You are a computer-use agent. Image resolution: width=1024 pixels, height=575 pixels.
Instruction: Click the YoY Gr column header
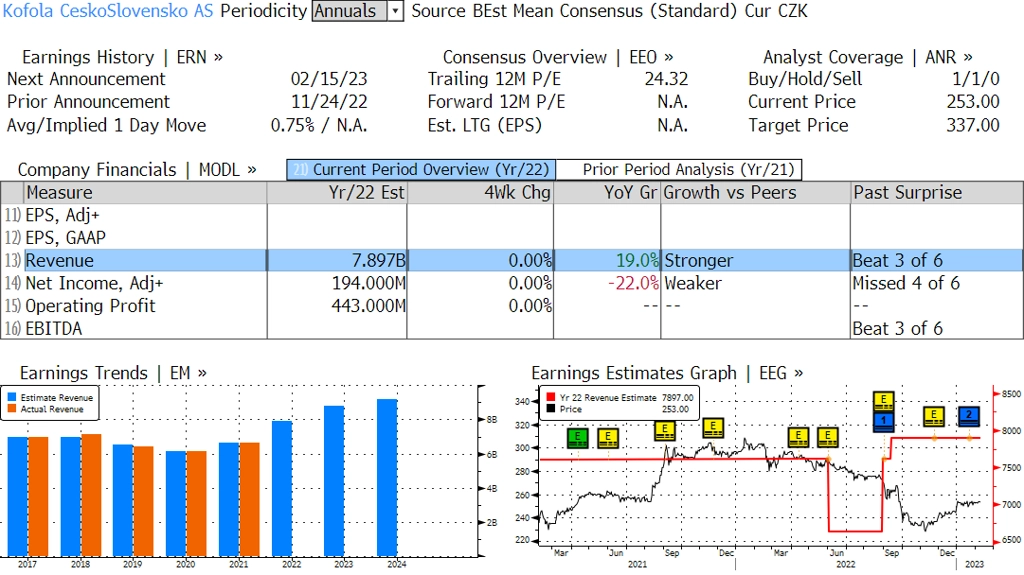click(607, 193)
